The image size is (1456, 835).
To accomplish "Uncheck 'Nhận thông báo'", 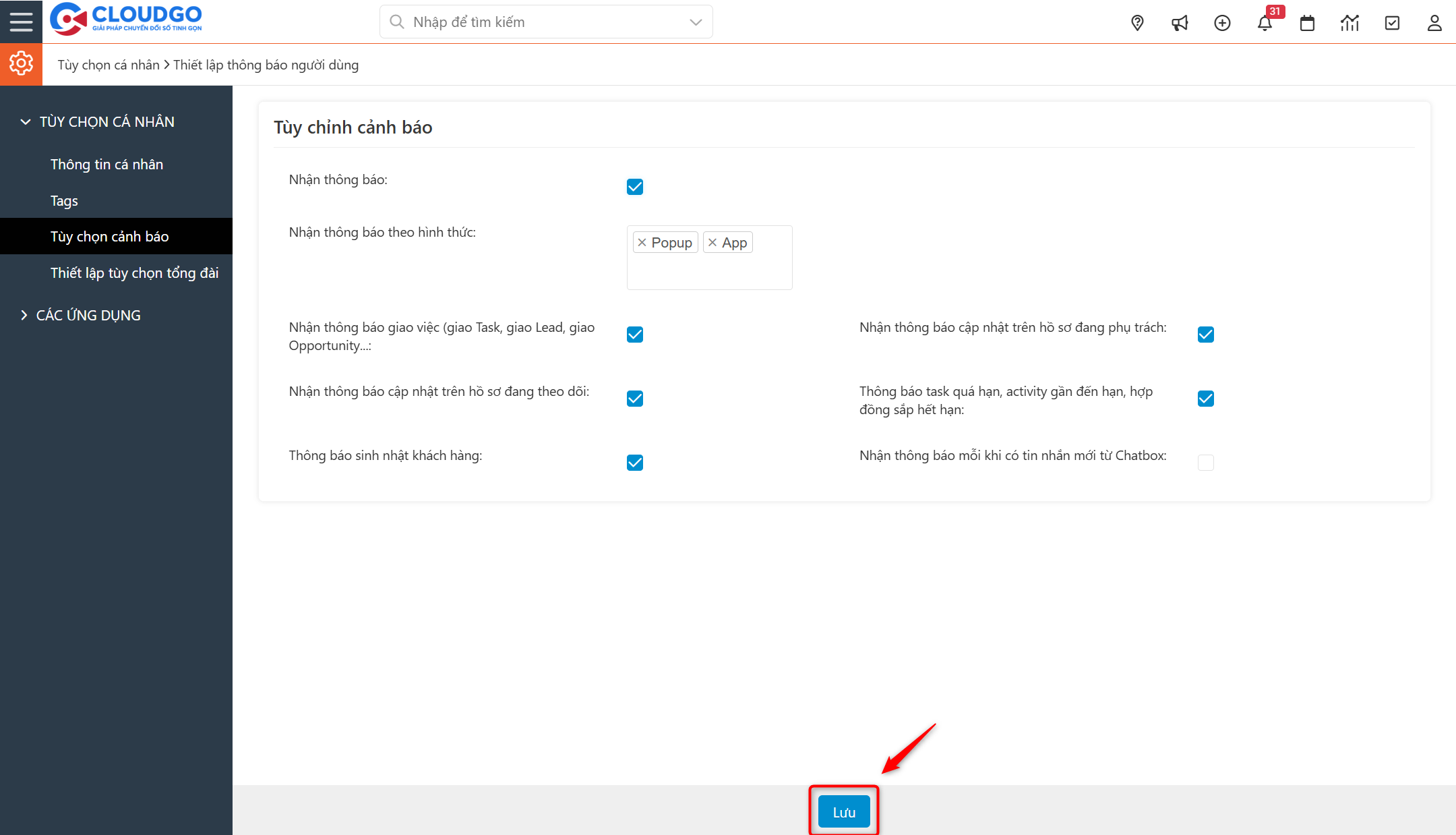I will (634, 187).
